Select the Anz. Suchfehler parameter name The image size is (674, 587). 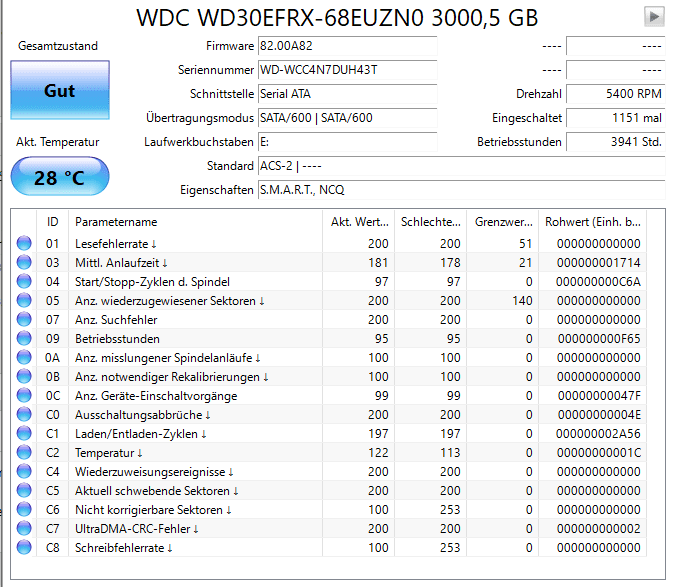[x=116, y=320]
